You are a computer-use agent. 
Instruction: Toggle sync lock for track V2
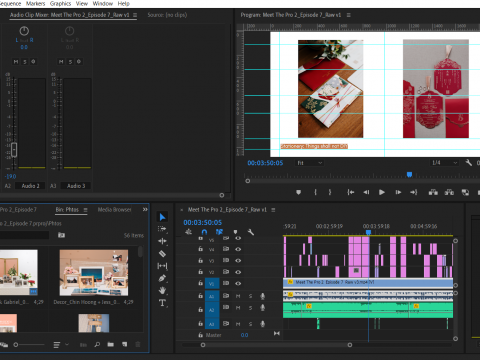226,272
